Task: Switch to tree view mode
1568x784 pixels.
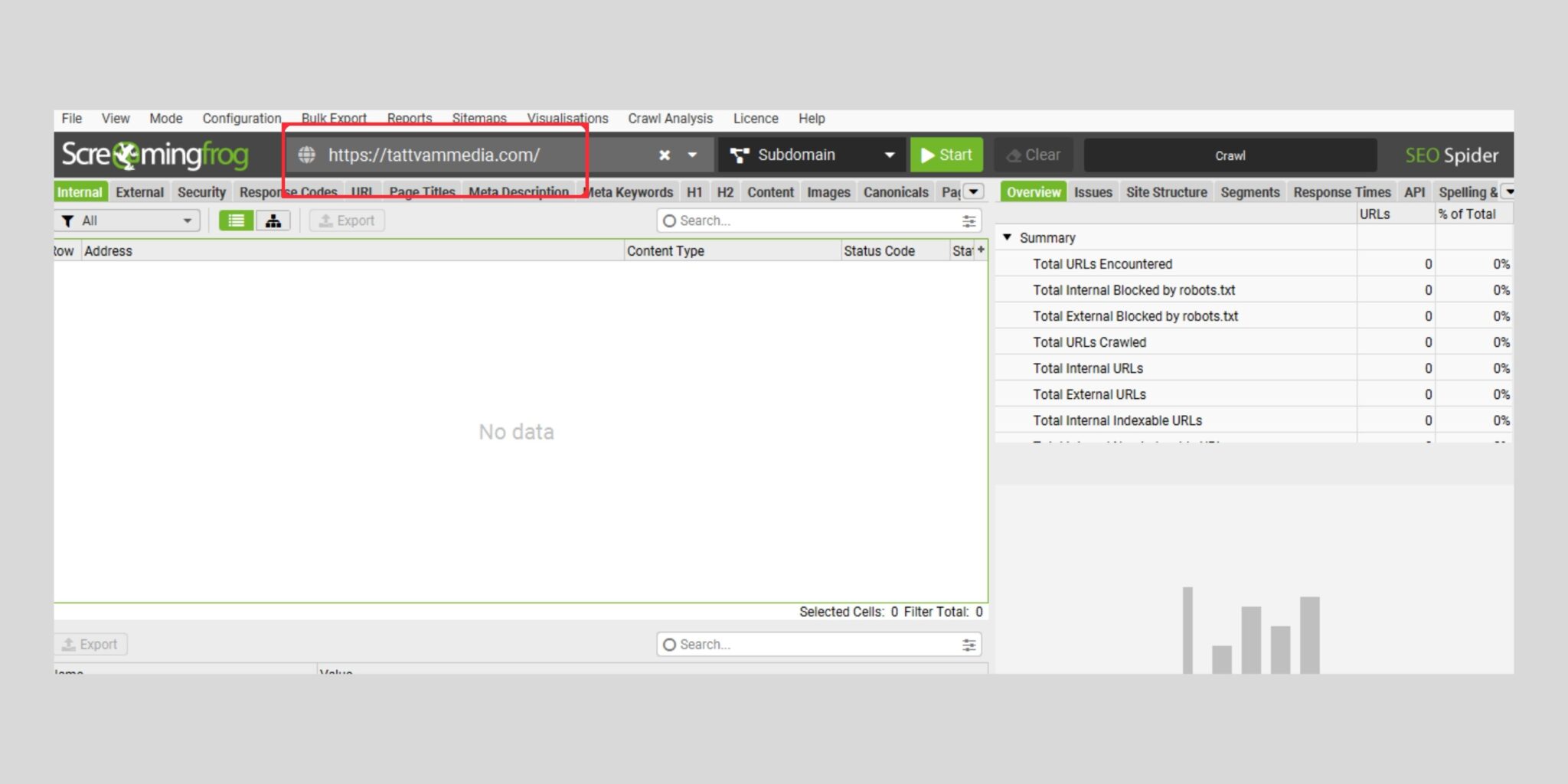Action: pyautogui.click(x=273, y=220)
